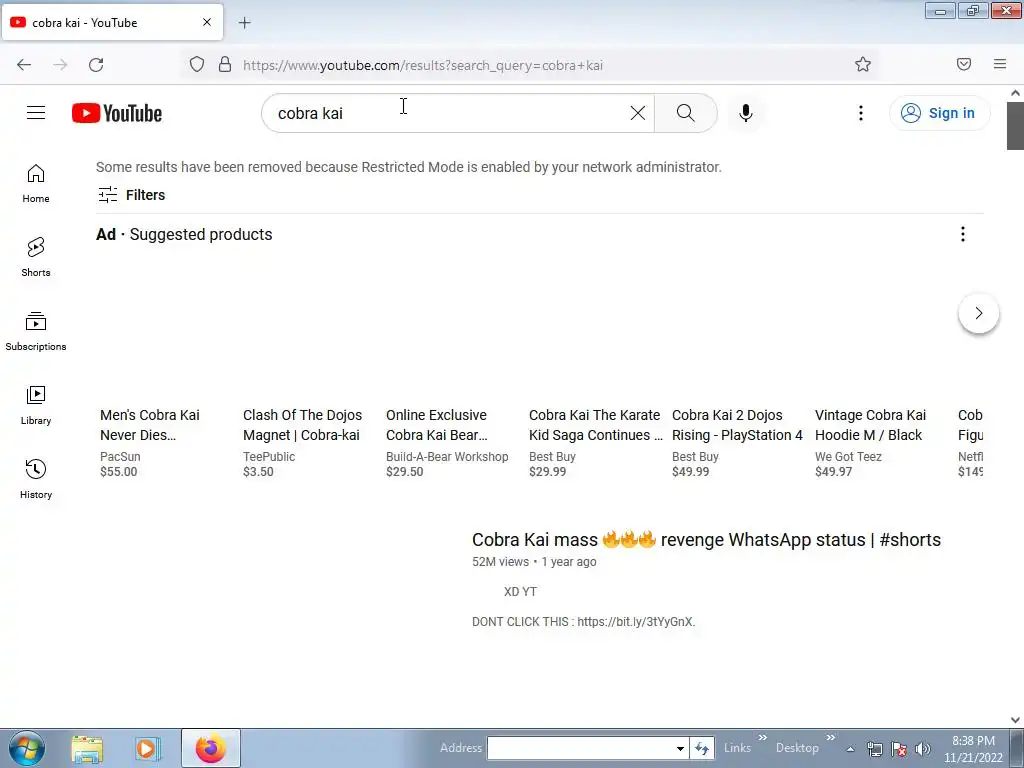Open Cobra Kai 2 Dojos Rising product
Viewport: 1024px width, 768px height.
(737, 425)
